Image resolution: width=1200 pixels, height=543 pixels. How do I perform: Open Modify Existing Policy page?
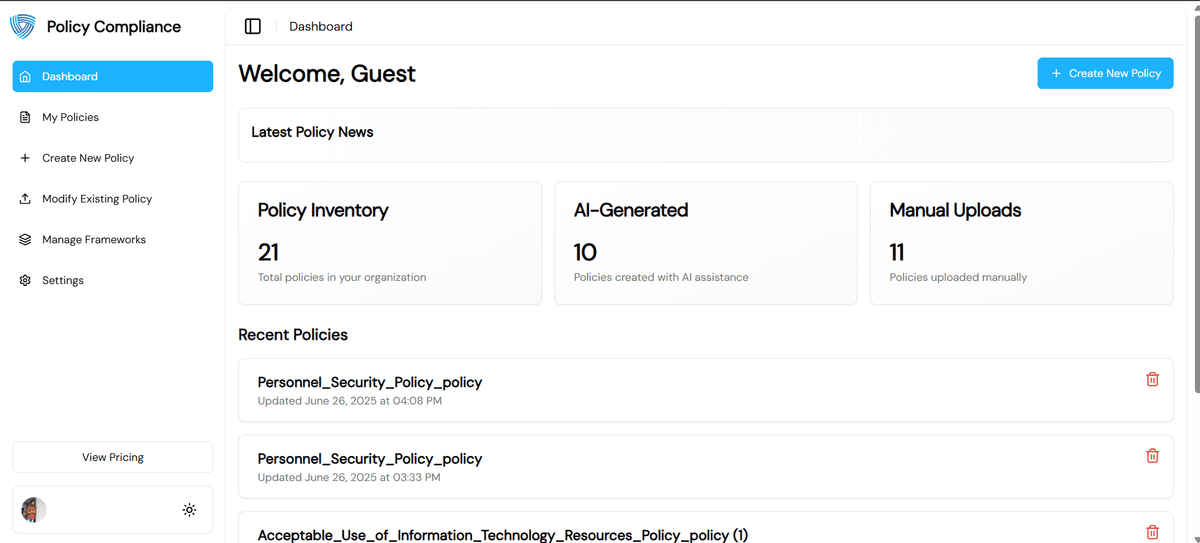[97, 199]
